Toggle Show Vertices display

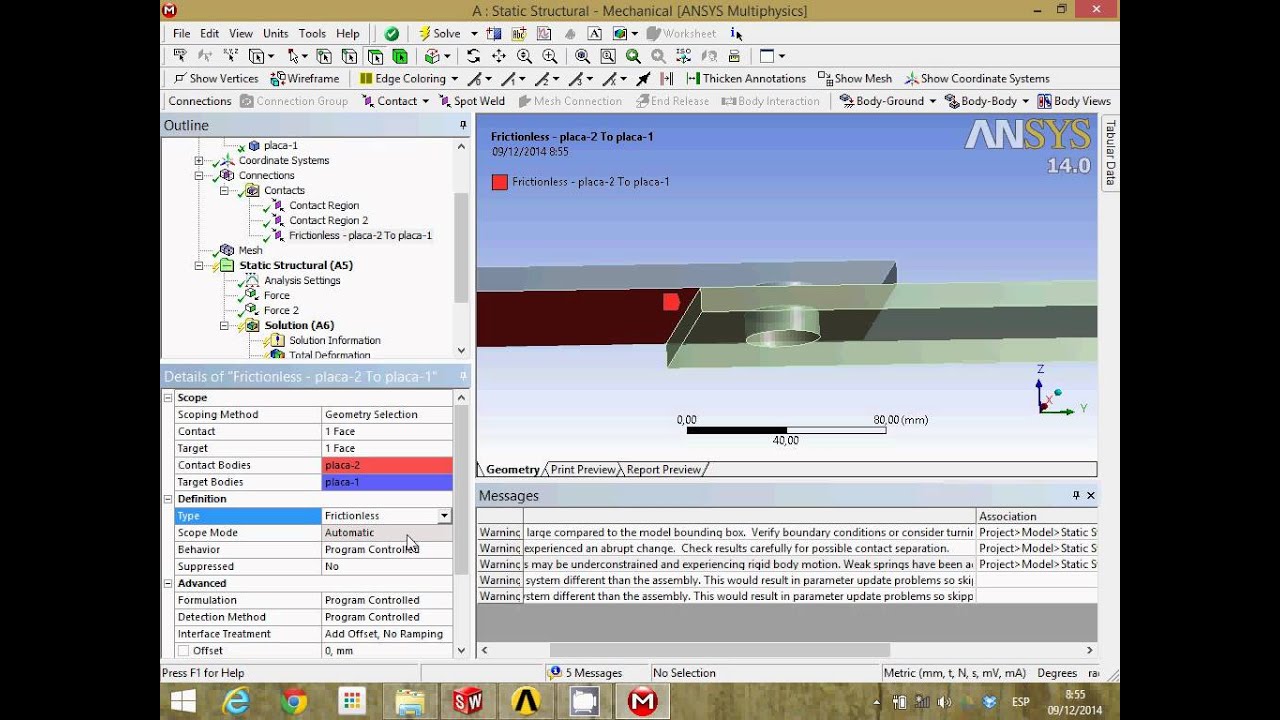point(215,78)
